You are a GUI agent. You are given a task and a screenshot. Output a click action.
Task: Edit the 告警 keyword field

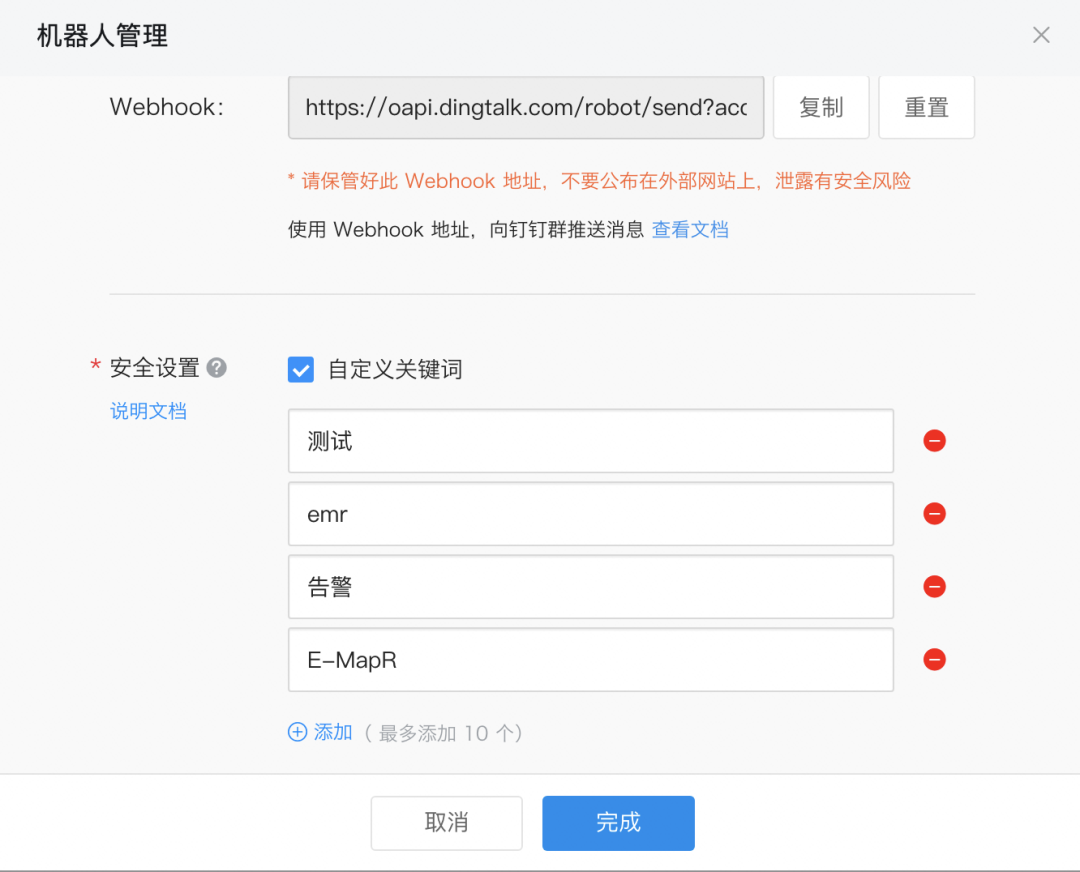point(591,587)
